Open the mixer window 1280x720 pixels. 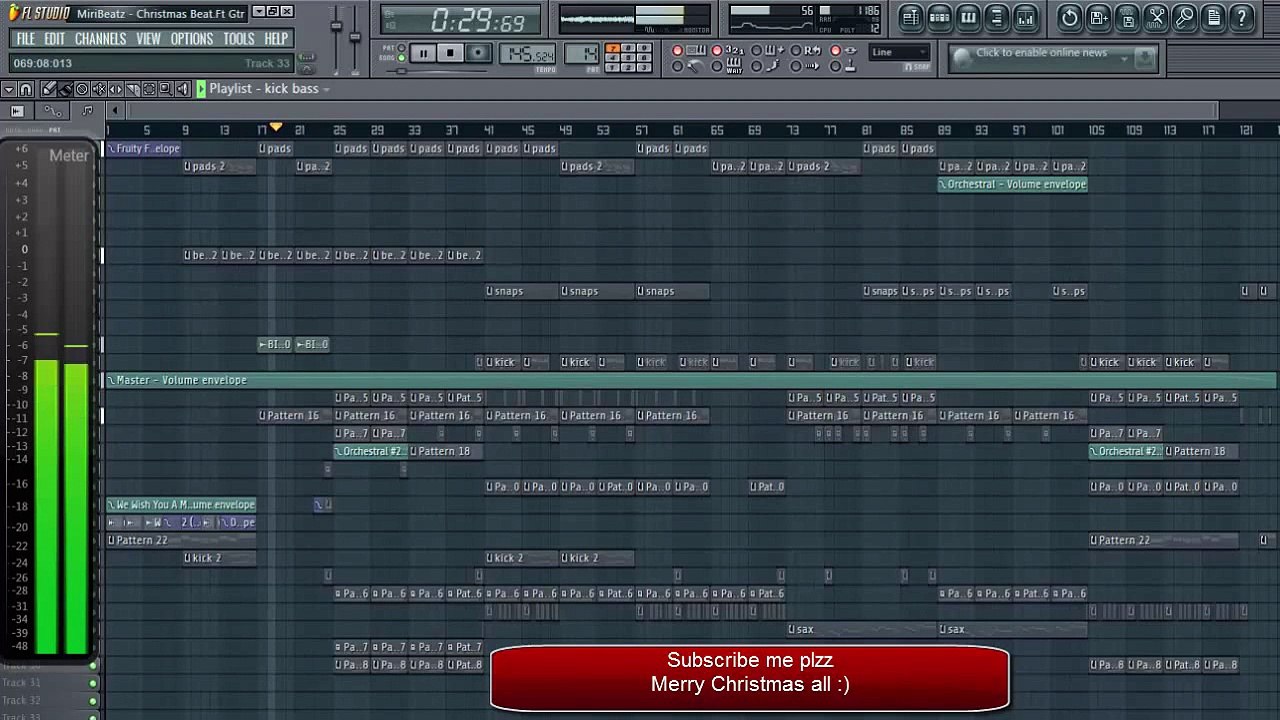[x=1026, y=17]
